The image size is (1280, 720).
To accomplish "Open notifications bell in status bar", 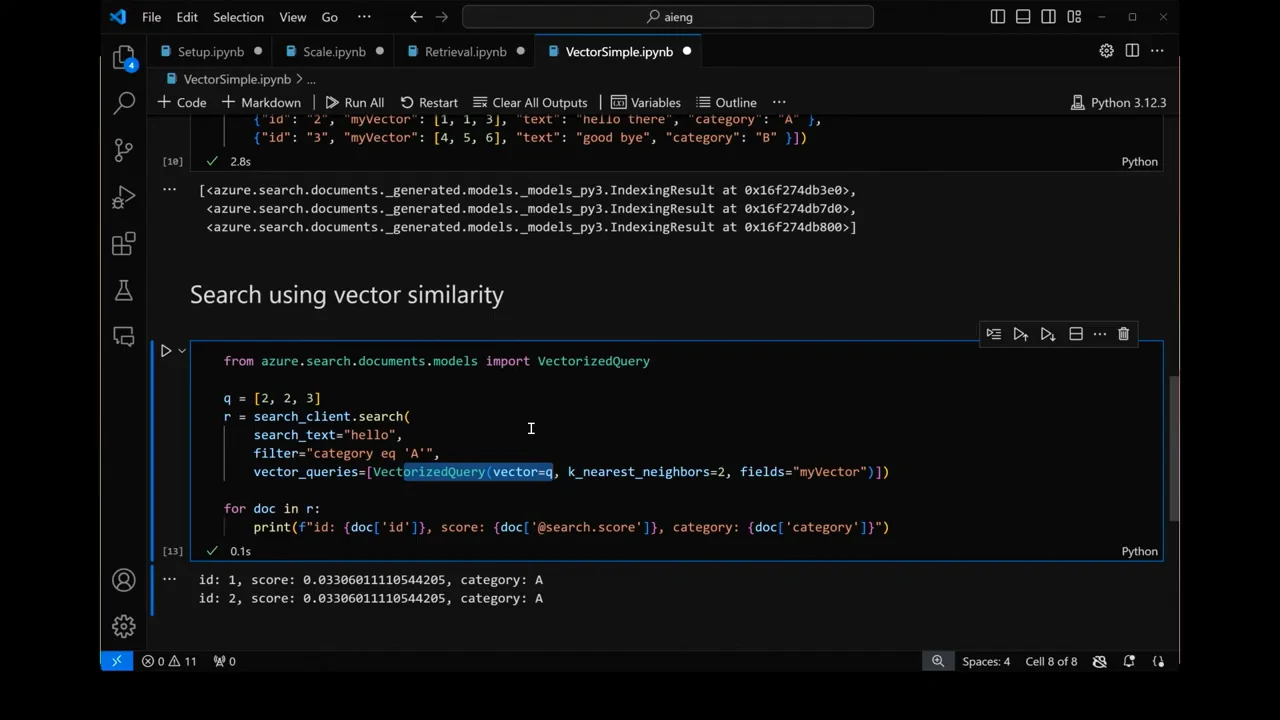I will pyautogui.click(x=1129, y=661).
